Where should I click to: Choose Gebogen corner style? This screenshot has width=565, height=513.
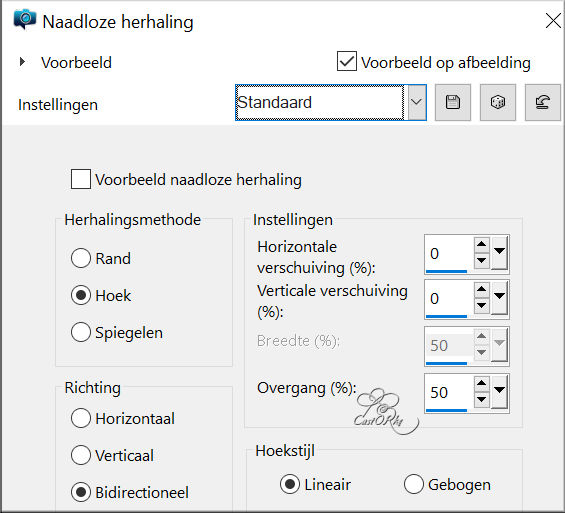[x=413, y=484]
